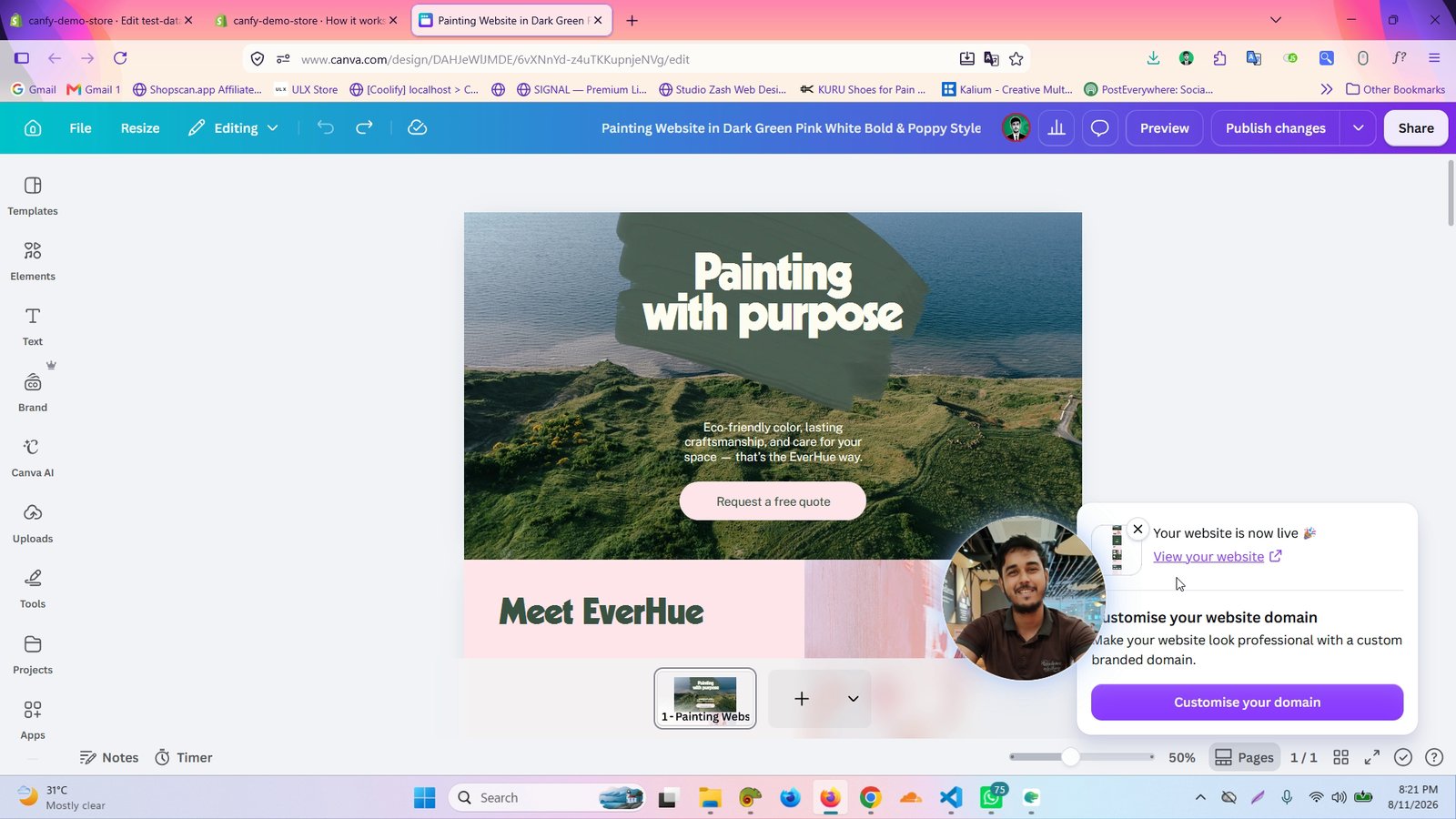
Task: Open the help question mark
Action: (1434, 757)
